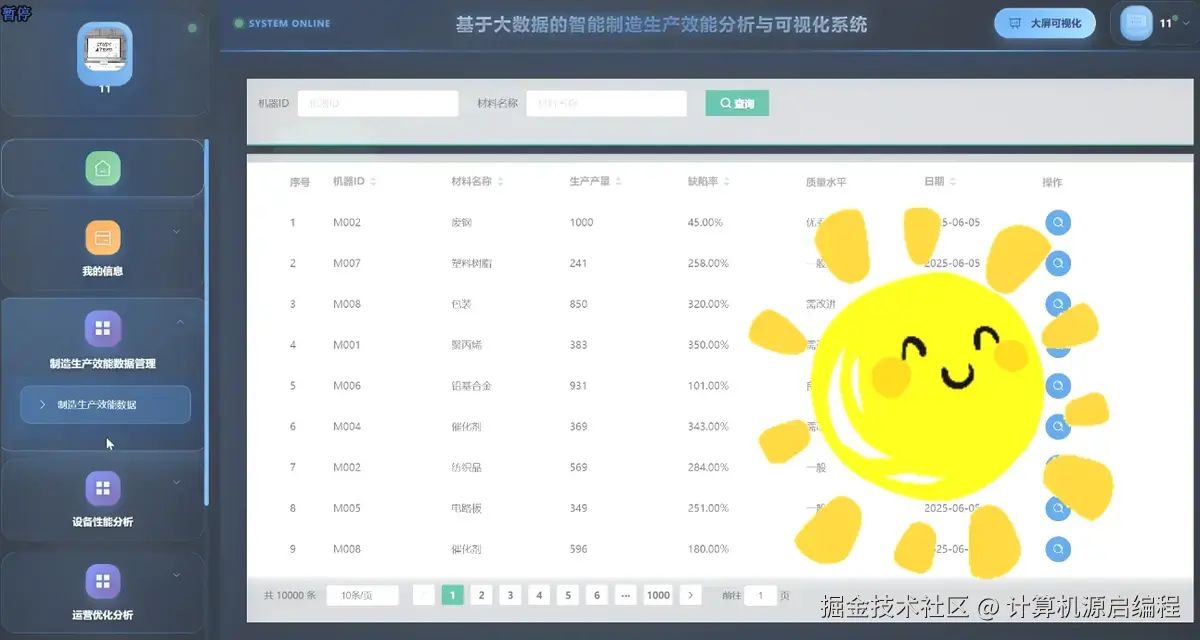
Task: Click the view magnifier icon on the M005 row
Action: pyautogui.click(x=1058, y=508)
